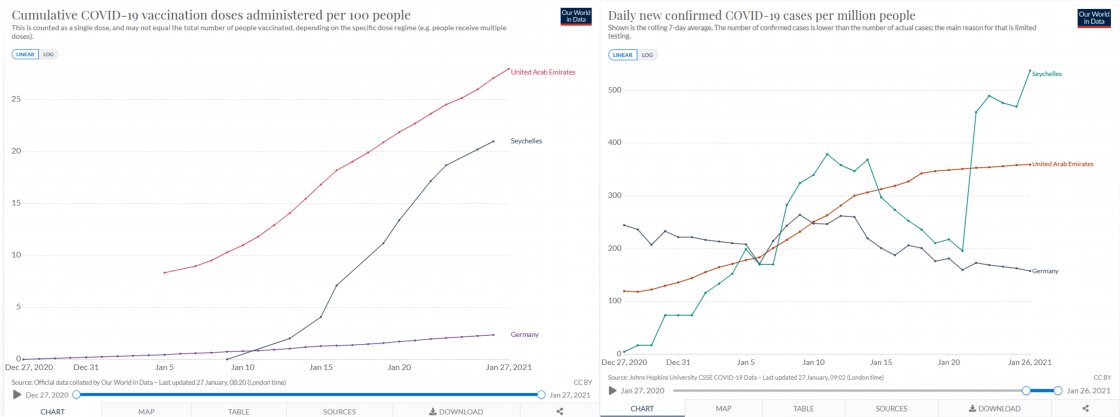Viewport: 1120px width, 417px height.
Task: Click share icon on vaccination chart
Action: [559, 410]
